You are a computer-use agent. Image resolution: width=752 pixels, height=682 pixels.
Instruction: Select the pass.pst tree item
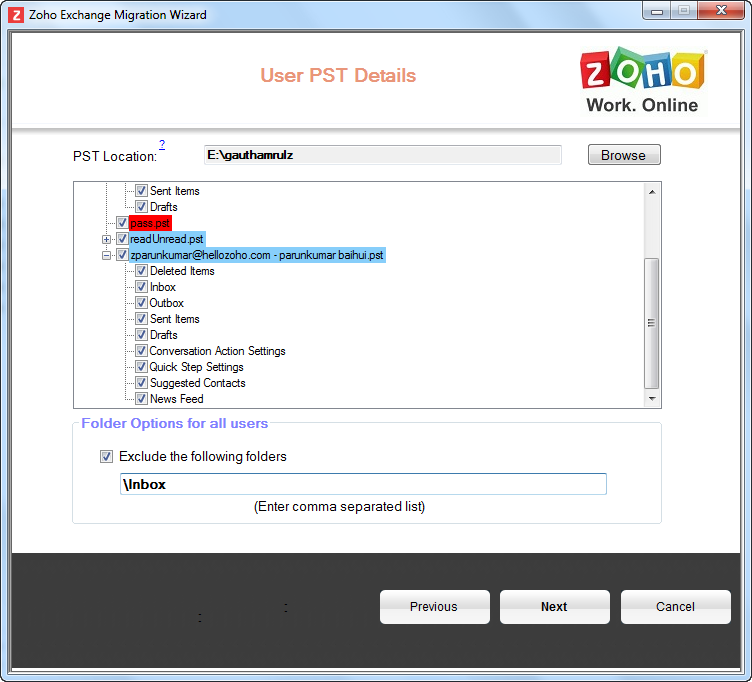click(x=150, y=223)
